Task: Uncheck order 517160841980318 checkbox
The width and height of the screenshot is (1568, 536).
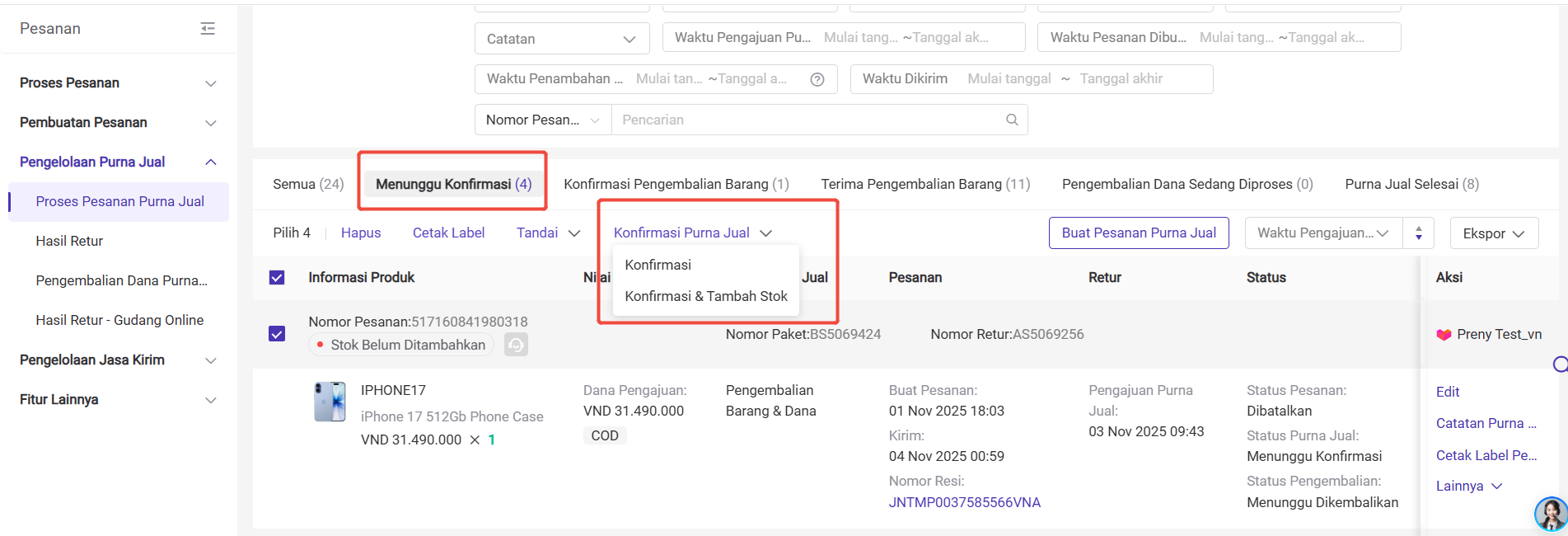Action: [x=277, y=334]
